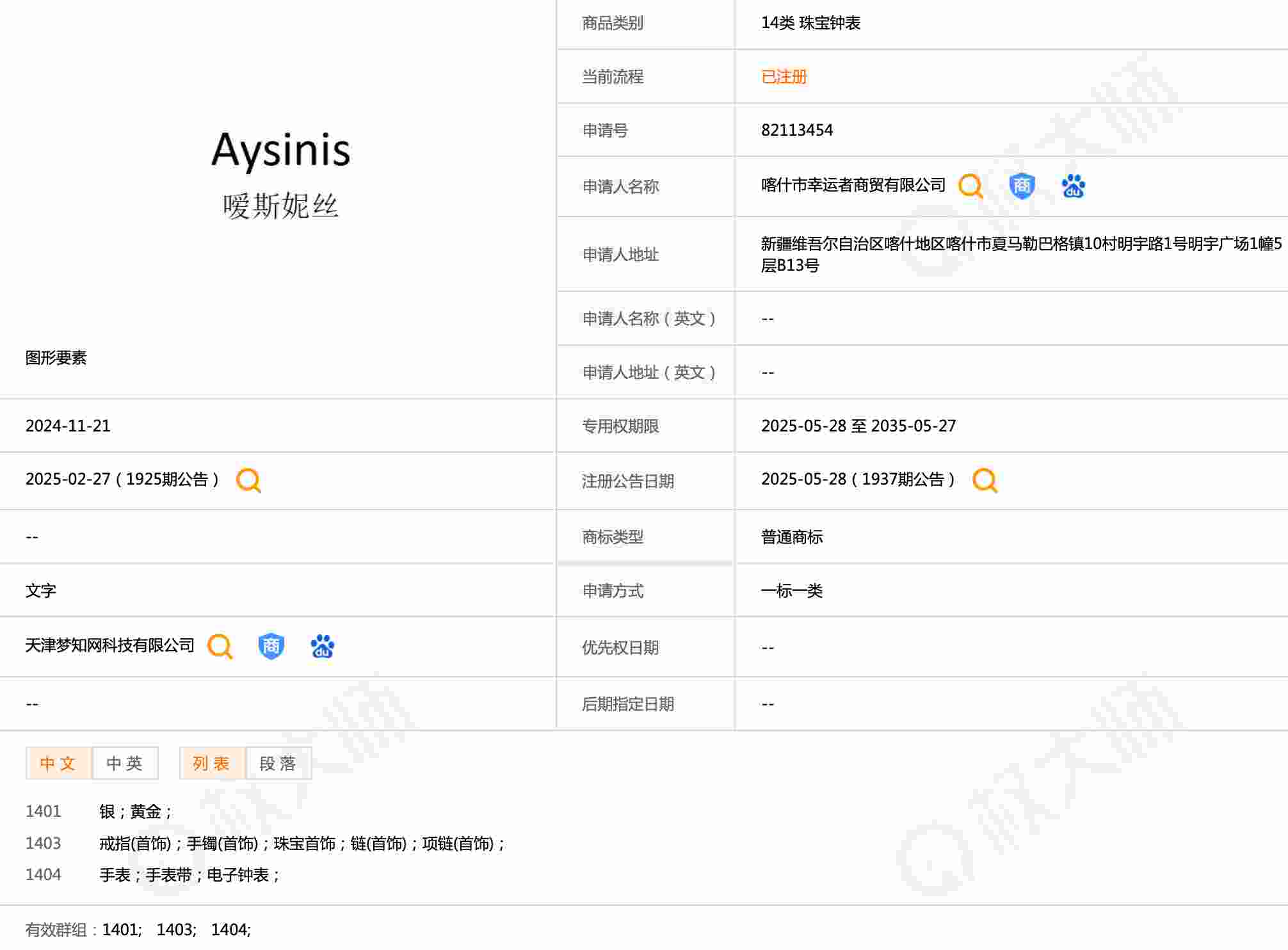Viewport: 1288px width, 950px height.
Task: Click applicant name 喀什市幸运者商贸有限公司
Action: coord(853,186)
